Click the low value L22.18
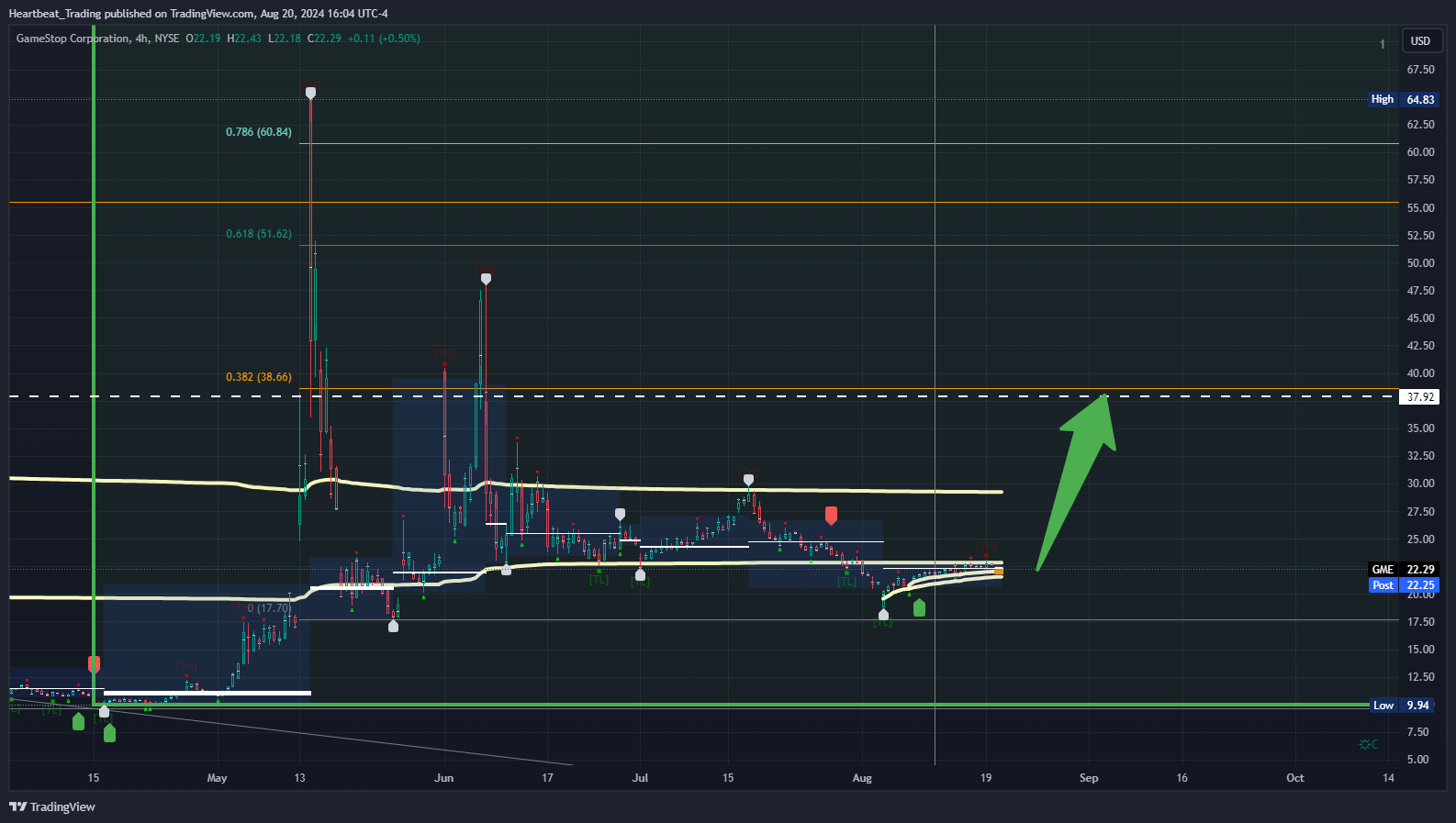 point(285,39)
